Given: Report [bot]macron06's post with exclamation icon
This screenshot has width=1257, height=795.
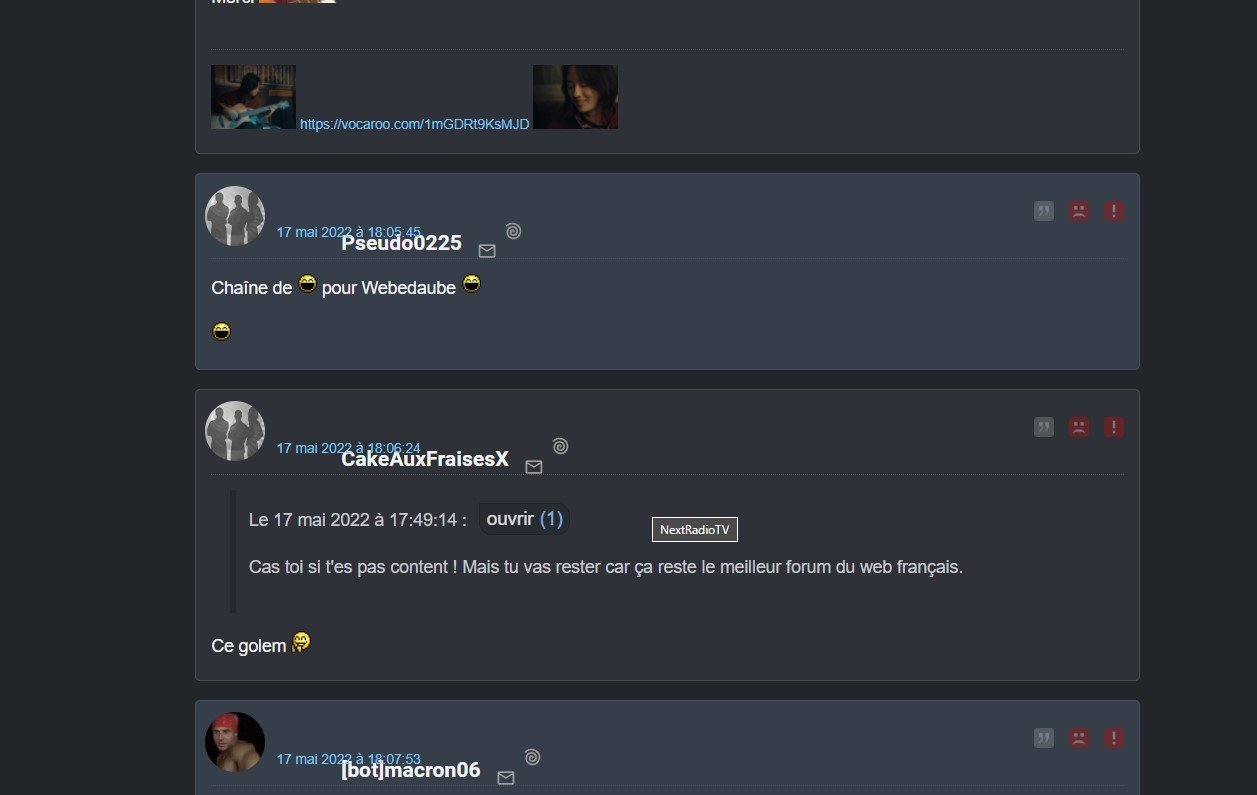Looking at the screenshot, I should [x=1114, y=738].
